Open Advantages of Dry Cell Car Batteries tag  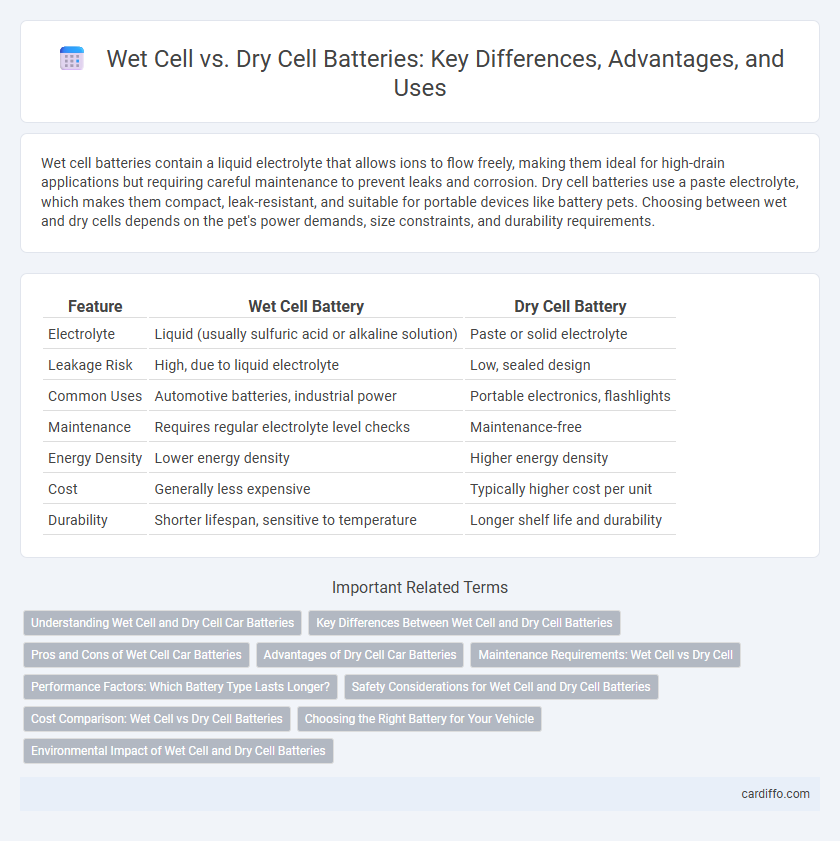pos(360,655)
